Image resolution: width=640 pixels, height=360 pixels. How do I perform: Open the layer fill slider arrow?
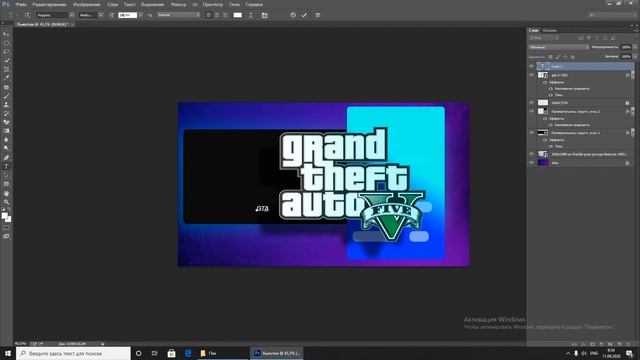pyautogui.click(x=635, y=56)
